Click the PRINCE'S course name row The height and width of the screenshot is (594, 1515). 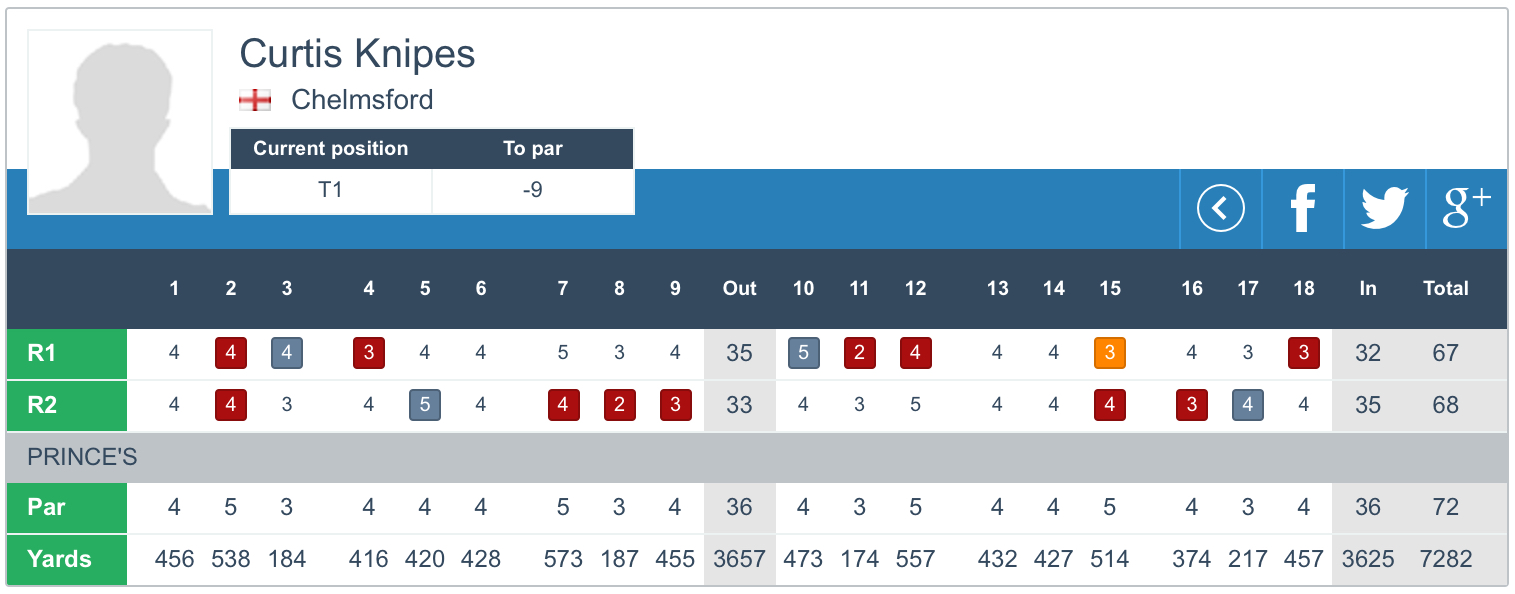click(82, 458)
